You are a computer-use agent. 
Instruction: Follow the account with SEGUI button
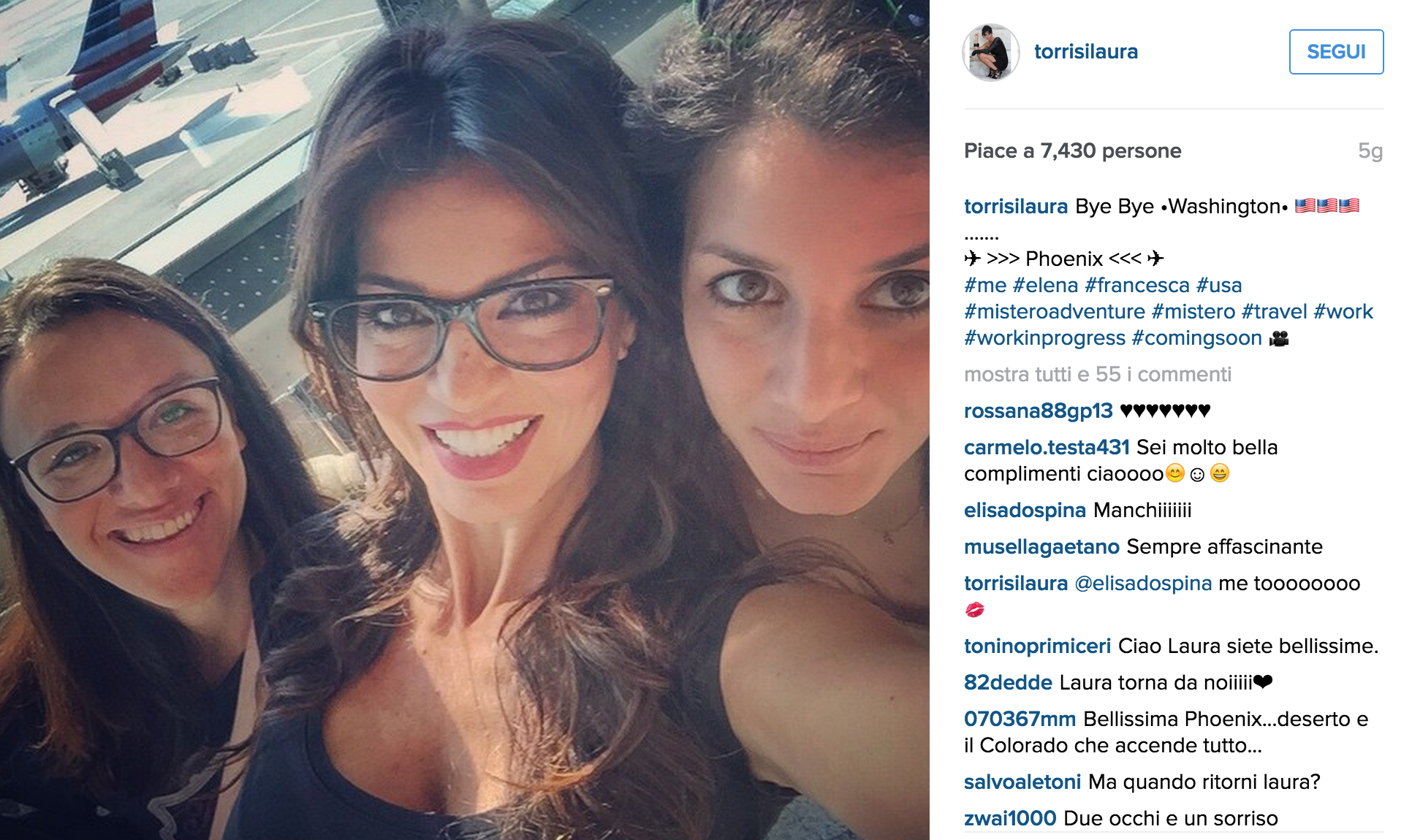(1336, 52)
